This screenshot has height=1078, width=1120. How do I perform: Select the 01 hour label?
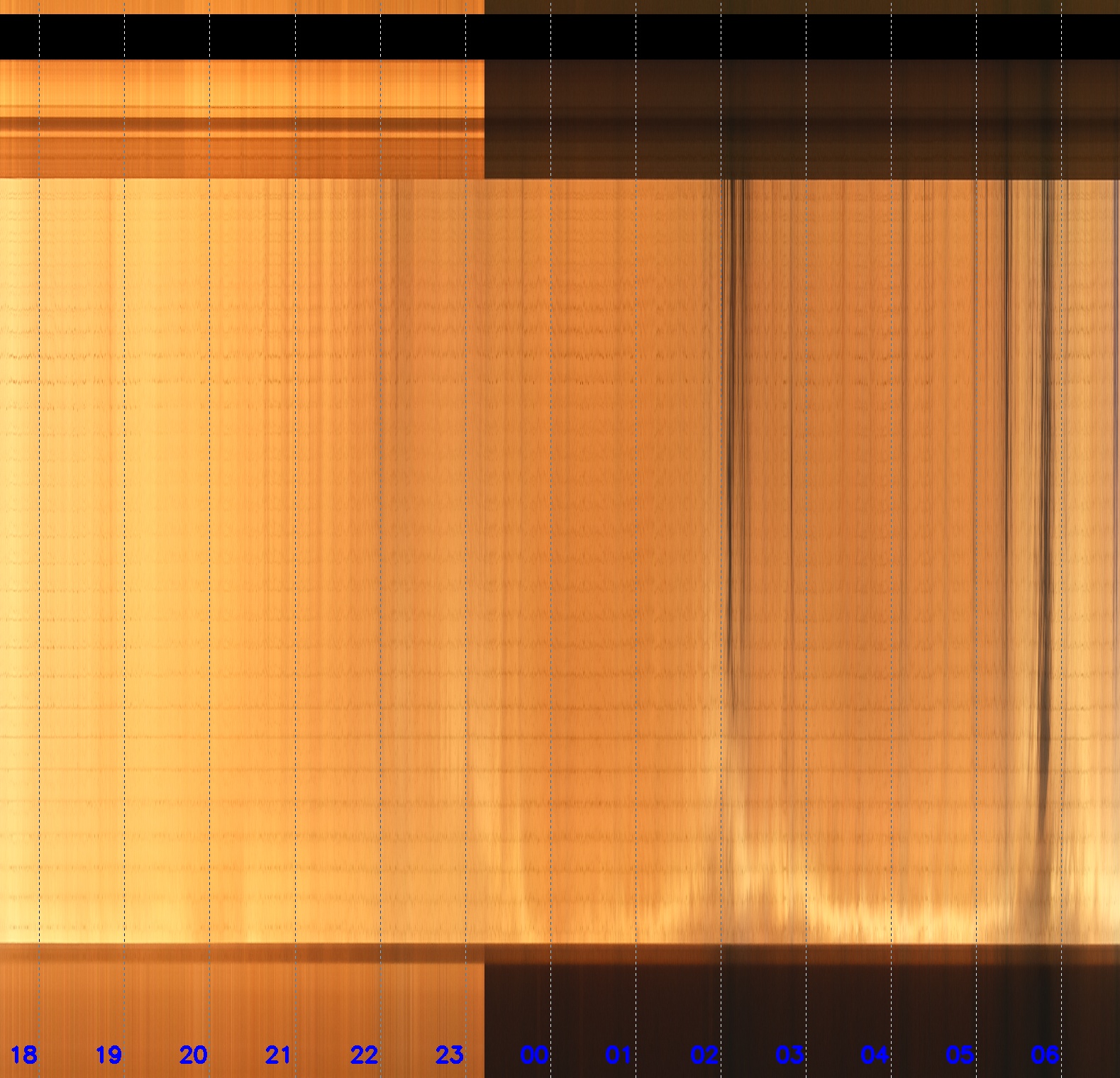point(619,1055)
